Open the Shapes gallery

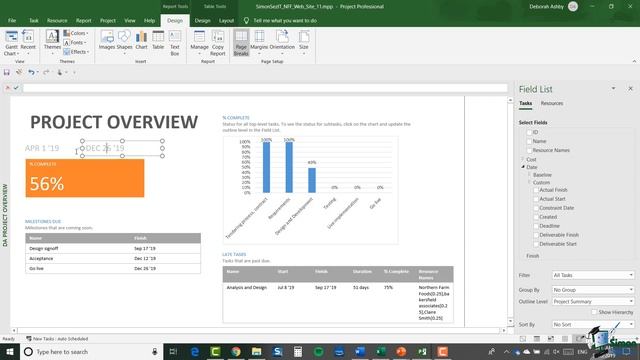point(124,43)
